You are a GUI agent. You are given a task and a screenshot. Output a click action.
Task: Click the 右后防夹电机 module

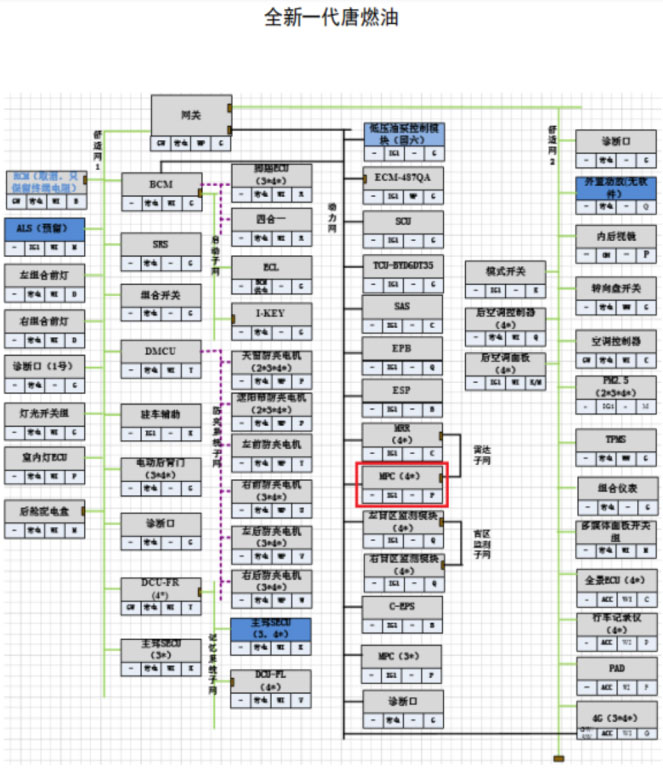tap(272, 589)
